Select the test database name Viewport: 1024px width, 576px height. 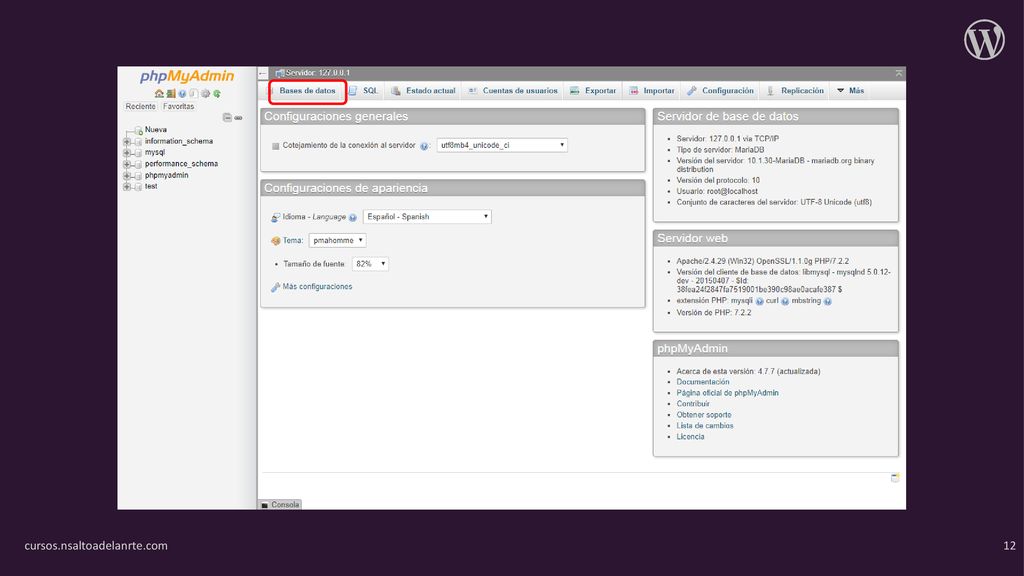tap(151, 186)
